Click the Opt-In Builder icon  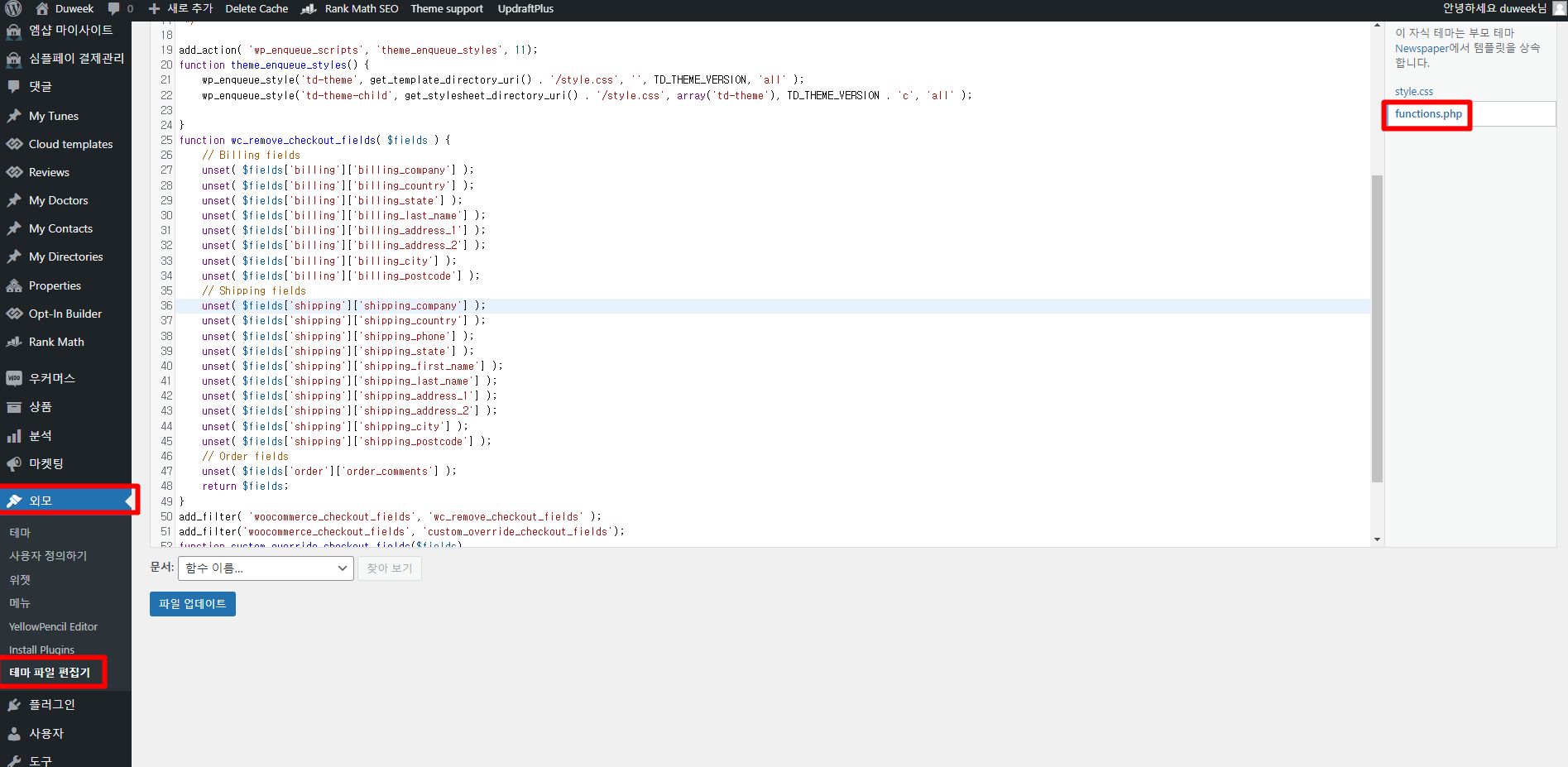14,314
